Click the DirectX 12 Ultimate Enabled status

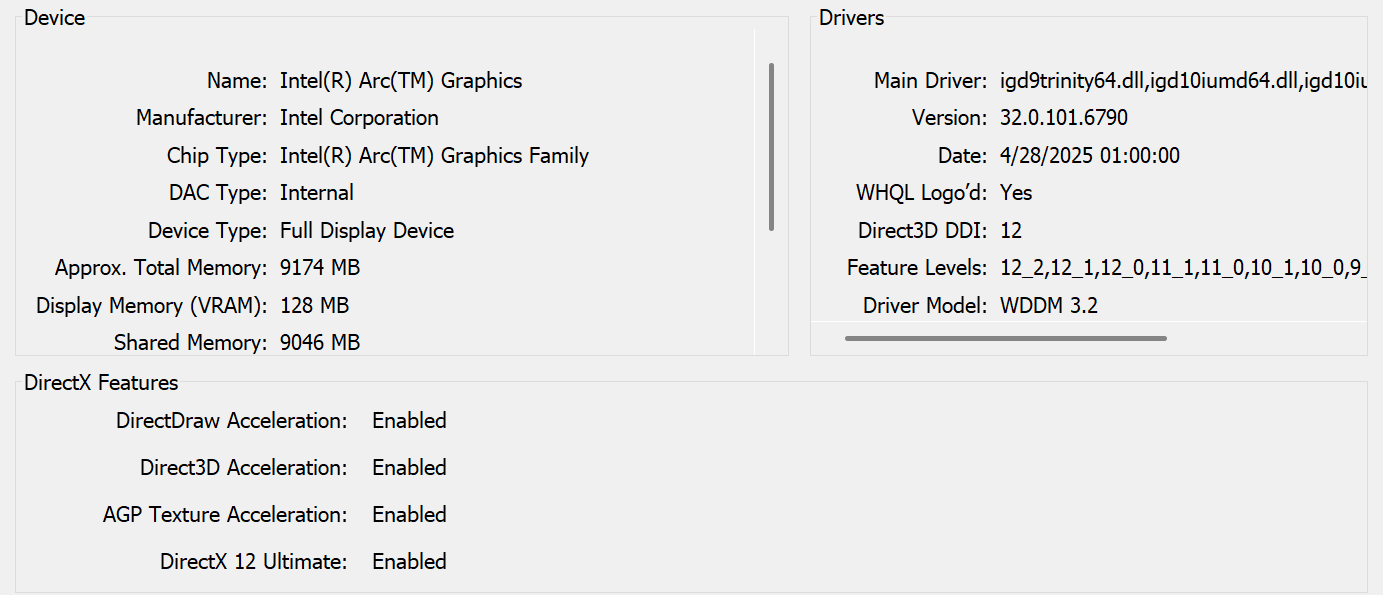409,562
